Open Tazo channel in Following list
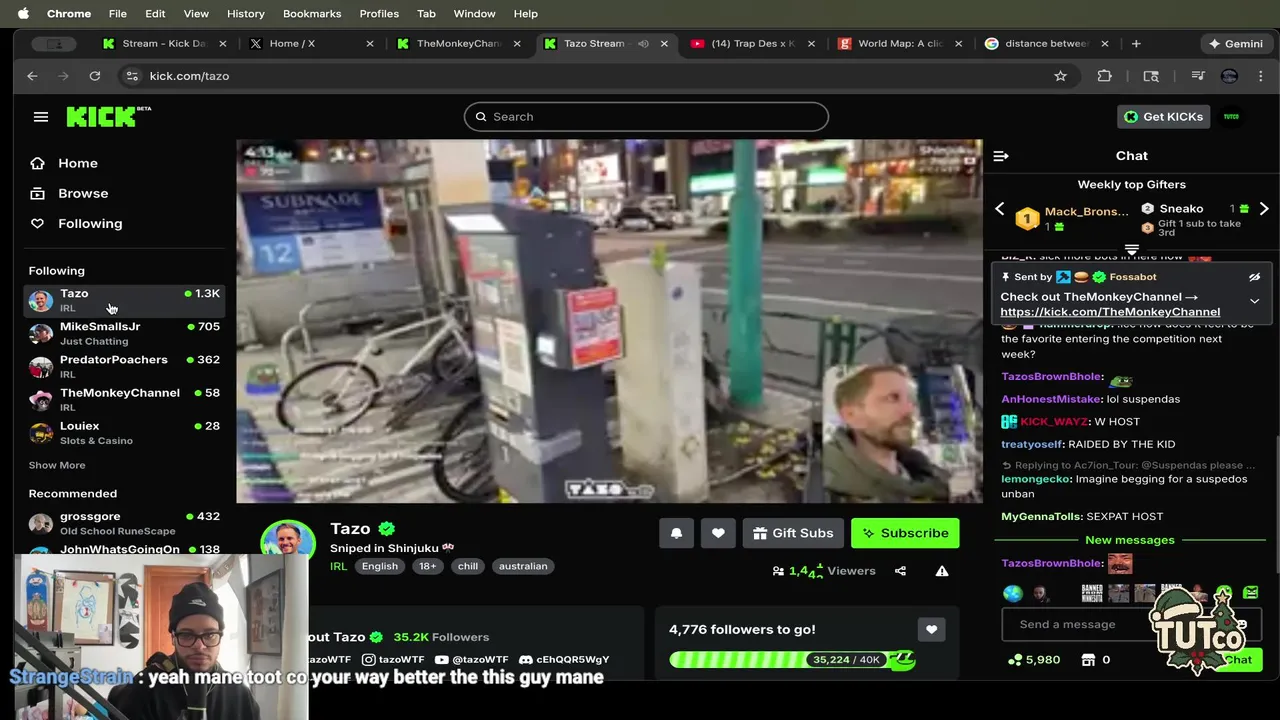The width and height of the screenshot is (1280, 720). point(124,300)
